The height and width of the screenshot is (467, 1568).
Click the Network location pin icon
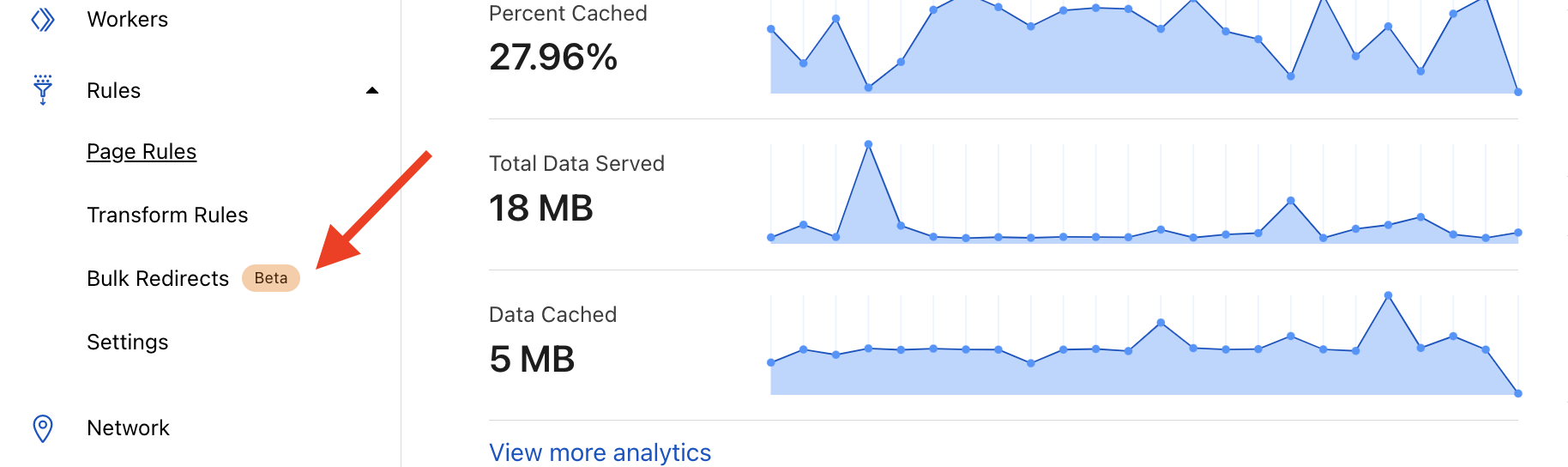[43, 428]
